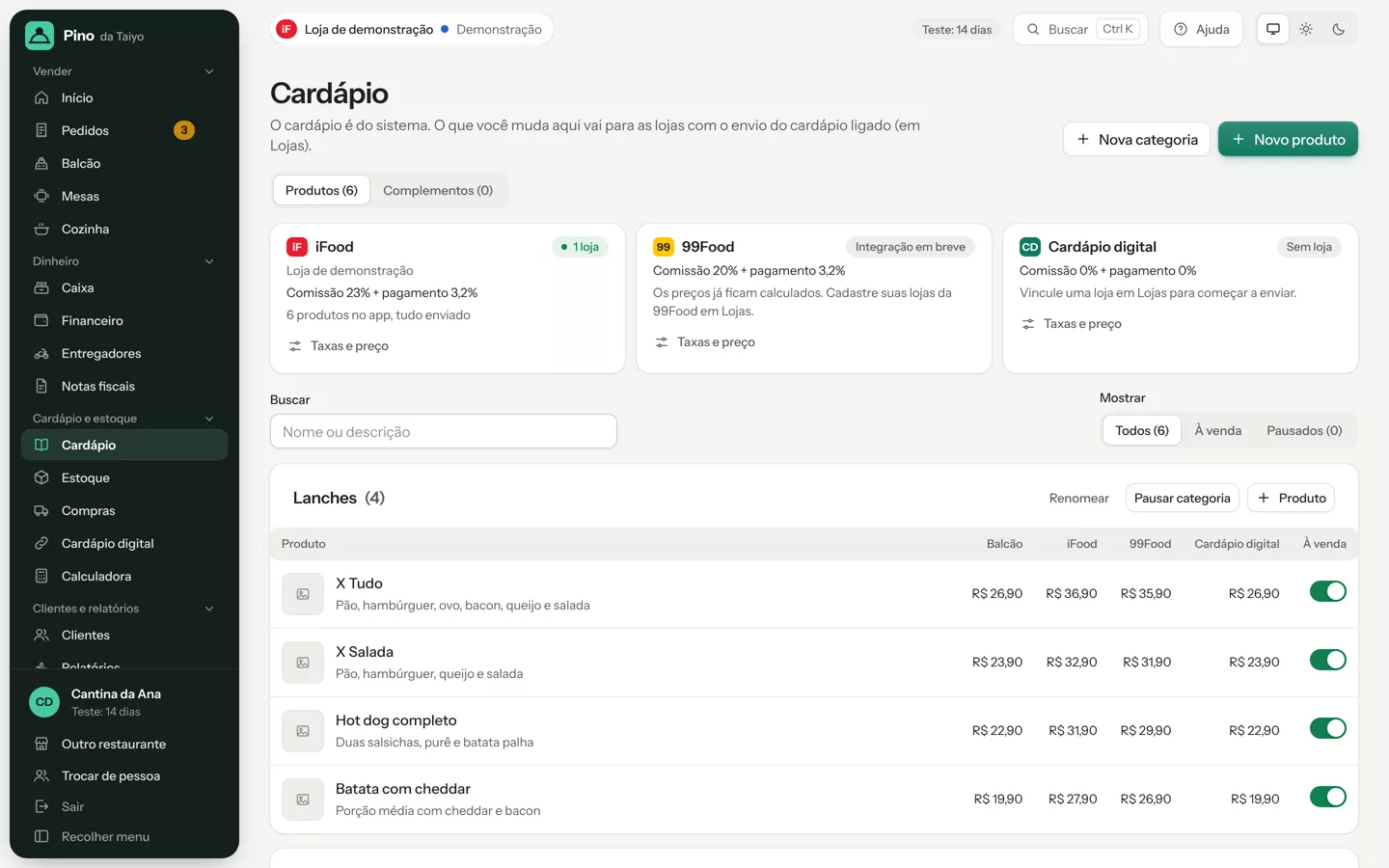Click the Outro restaurante store icon
This screenshot has width=1389, height=868.
pos(41,744)
